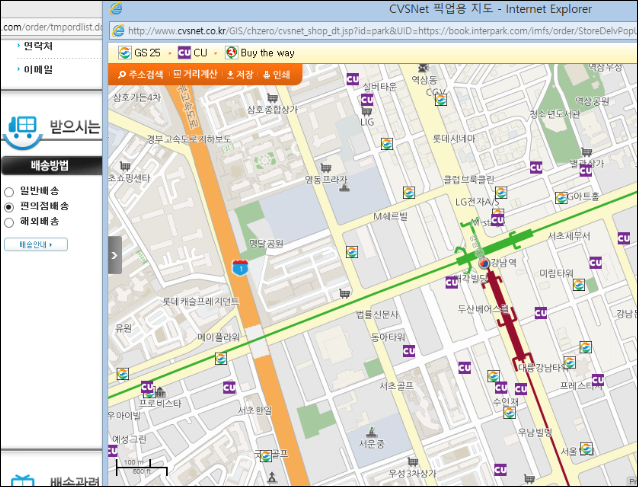Screen dimensions: 638x487
Task: Click the map window URL address bar
Action: (372, 31)
